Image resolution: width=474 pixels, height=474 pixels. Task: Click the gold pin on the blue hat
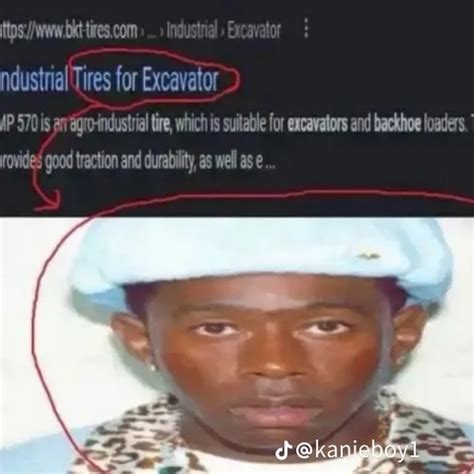368,256
